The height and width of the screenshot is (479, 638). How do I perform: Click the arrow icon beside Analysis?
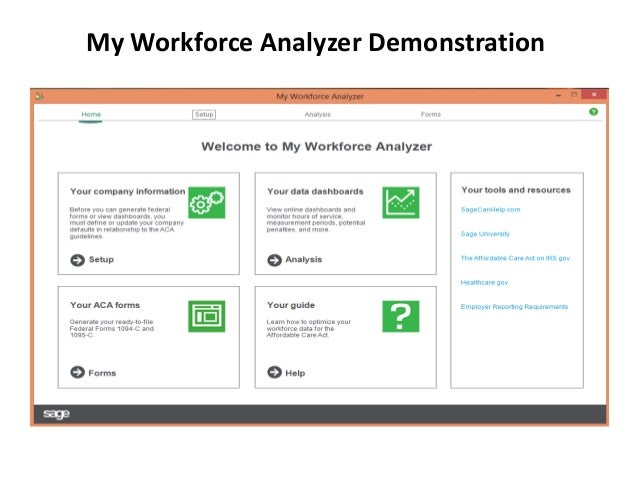[274, 260]
